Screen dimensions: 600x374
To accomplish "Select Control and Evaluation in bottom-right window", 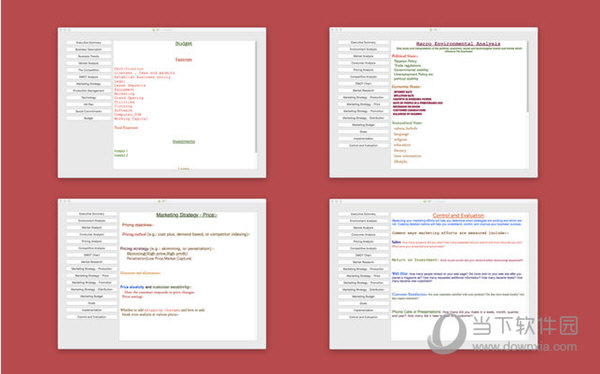I will 363,317.
